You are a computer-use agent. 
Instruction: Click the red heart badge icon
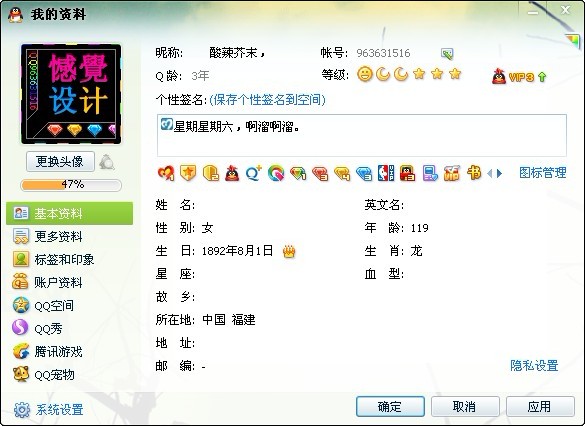pos(166,173)
